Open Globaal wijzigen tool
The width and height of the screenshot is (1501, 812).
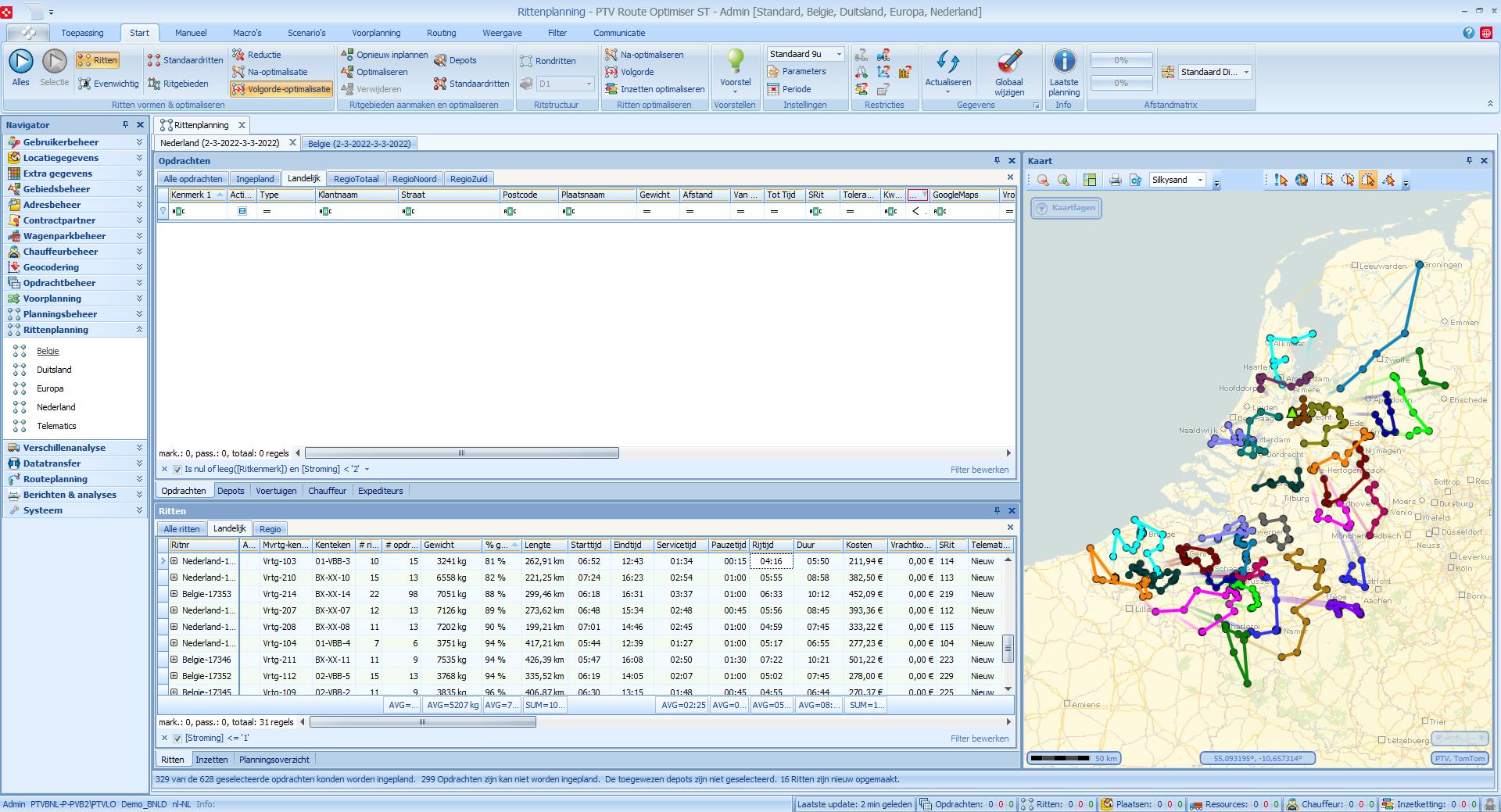click(1008, 62)
